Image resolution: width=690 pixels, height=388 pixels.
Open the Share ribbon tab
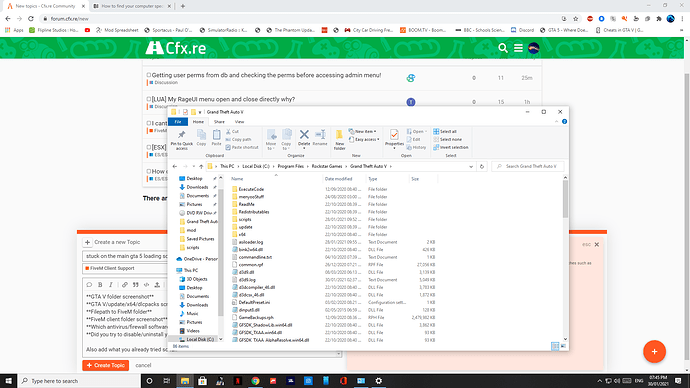point(219,122)
